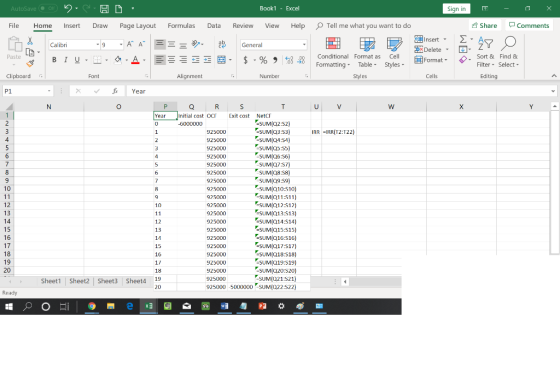
Task: Open the Cell Styles gallery
Action: [x=394, y=52]
